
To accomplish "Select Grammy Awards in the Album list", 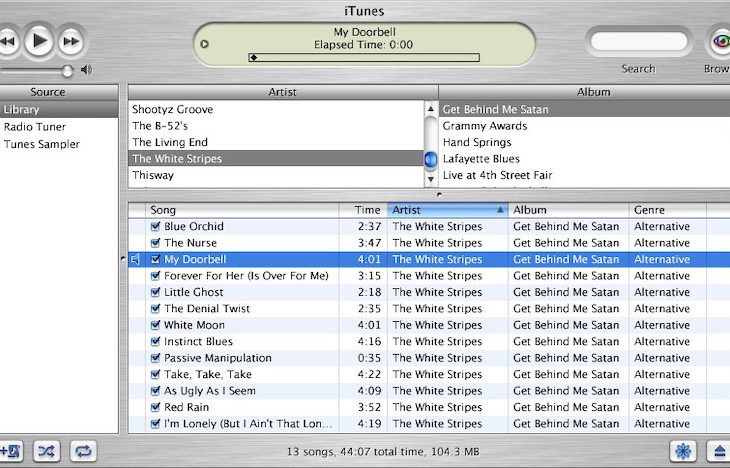I will pyautogui.click(x=584, y=126).
